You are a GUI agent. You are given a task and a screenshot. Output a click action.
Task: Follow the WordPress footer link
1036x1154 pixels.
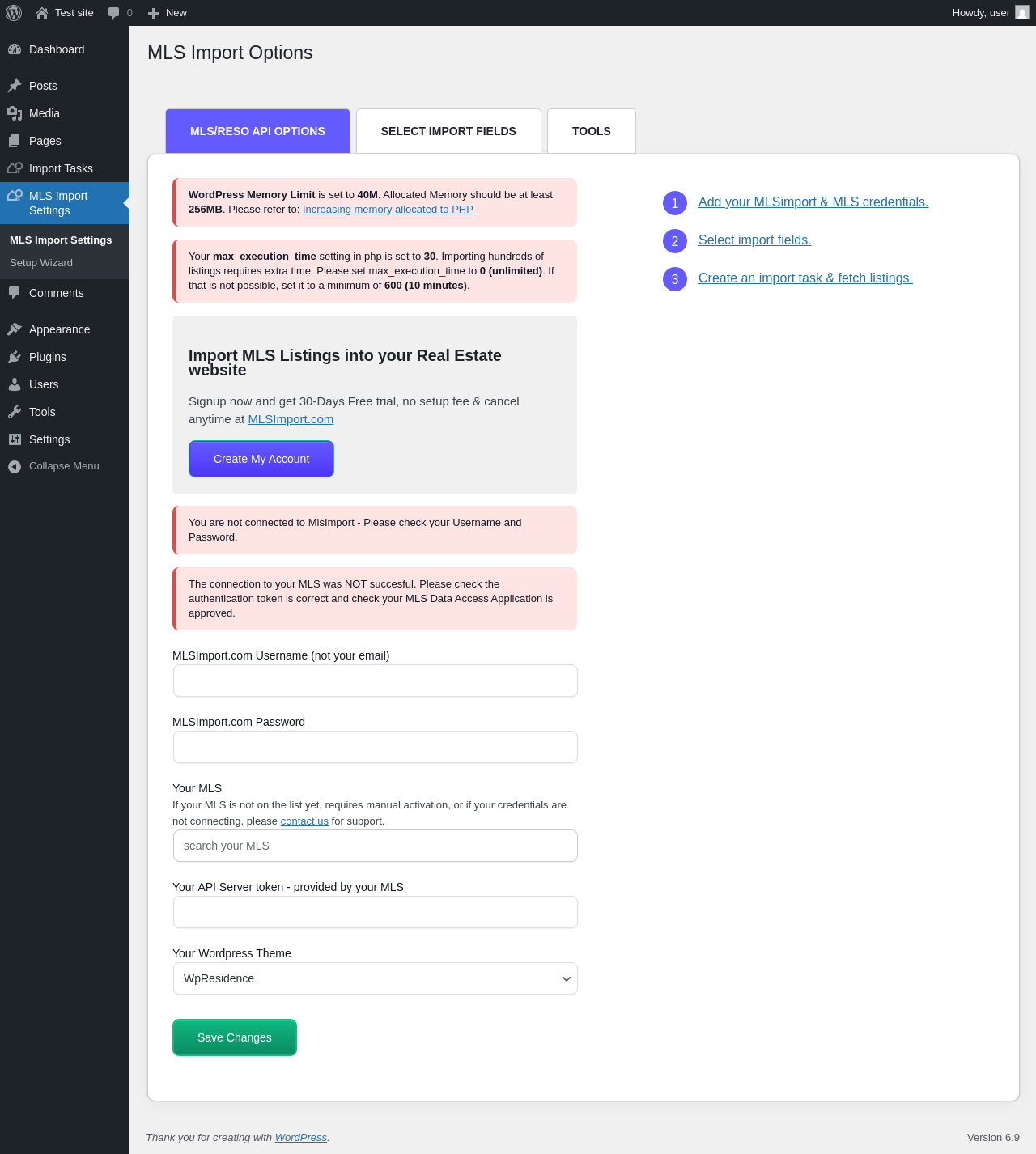point(301,1138)
